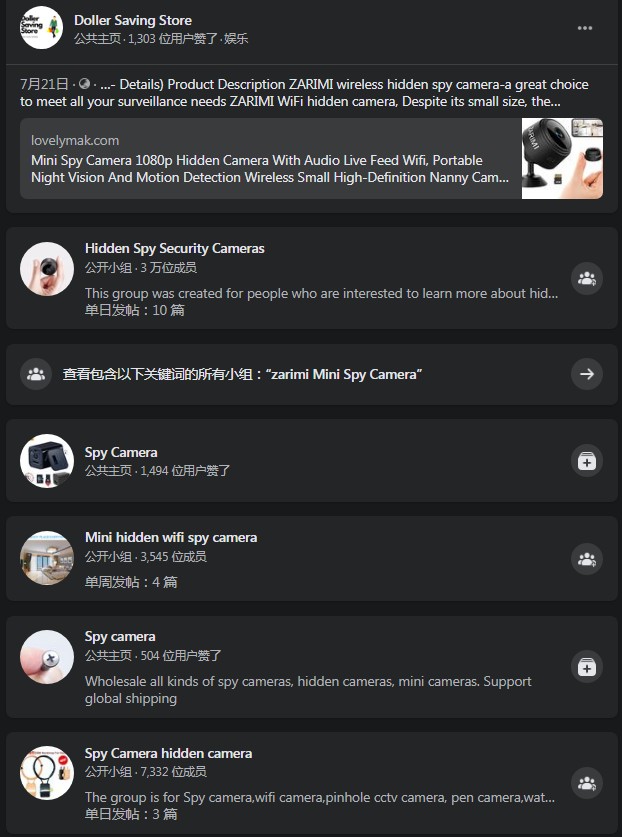Click the arrow to see all matching groups

587,374
